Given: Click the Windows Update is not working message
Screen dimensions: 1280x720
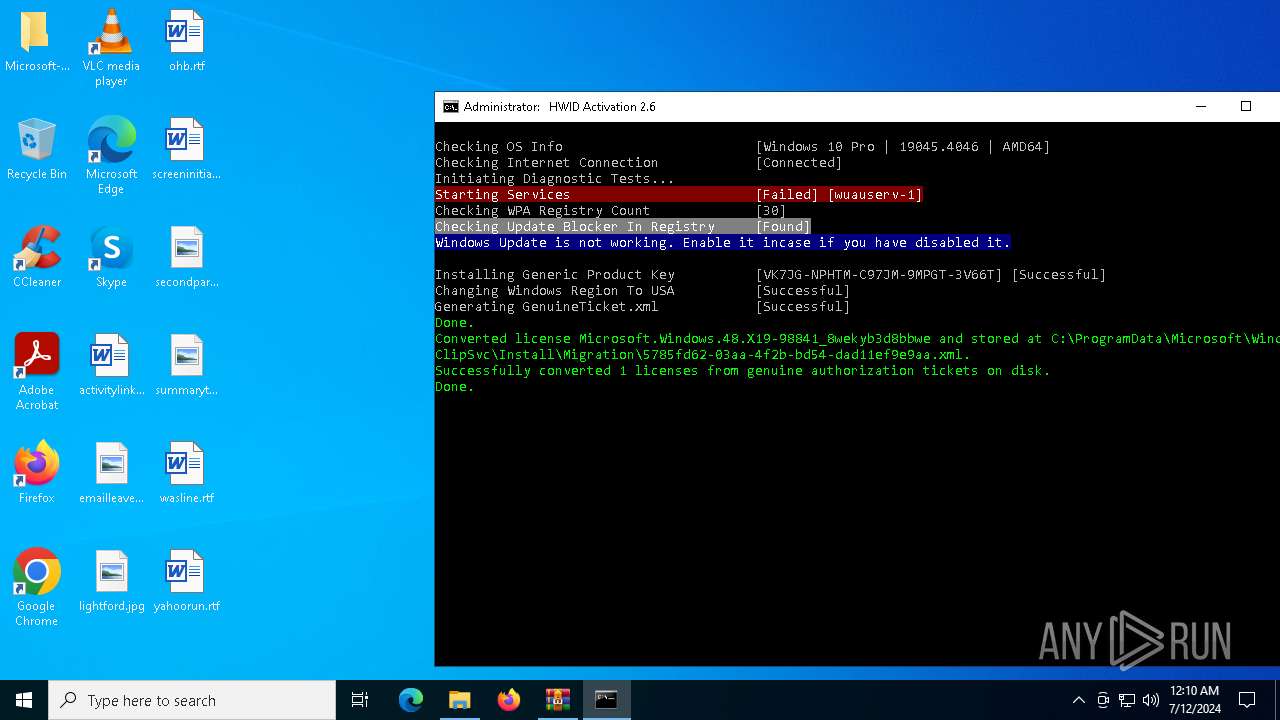Looking at the screenshot, I should 723,243.
